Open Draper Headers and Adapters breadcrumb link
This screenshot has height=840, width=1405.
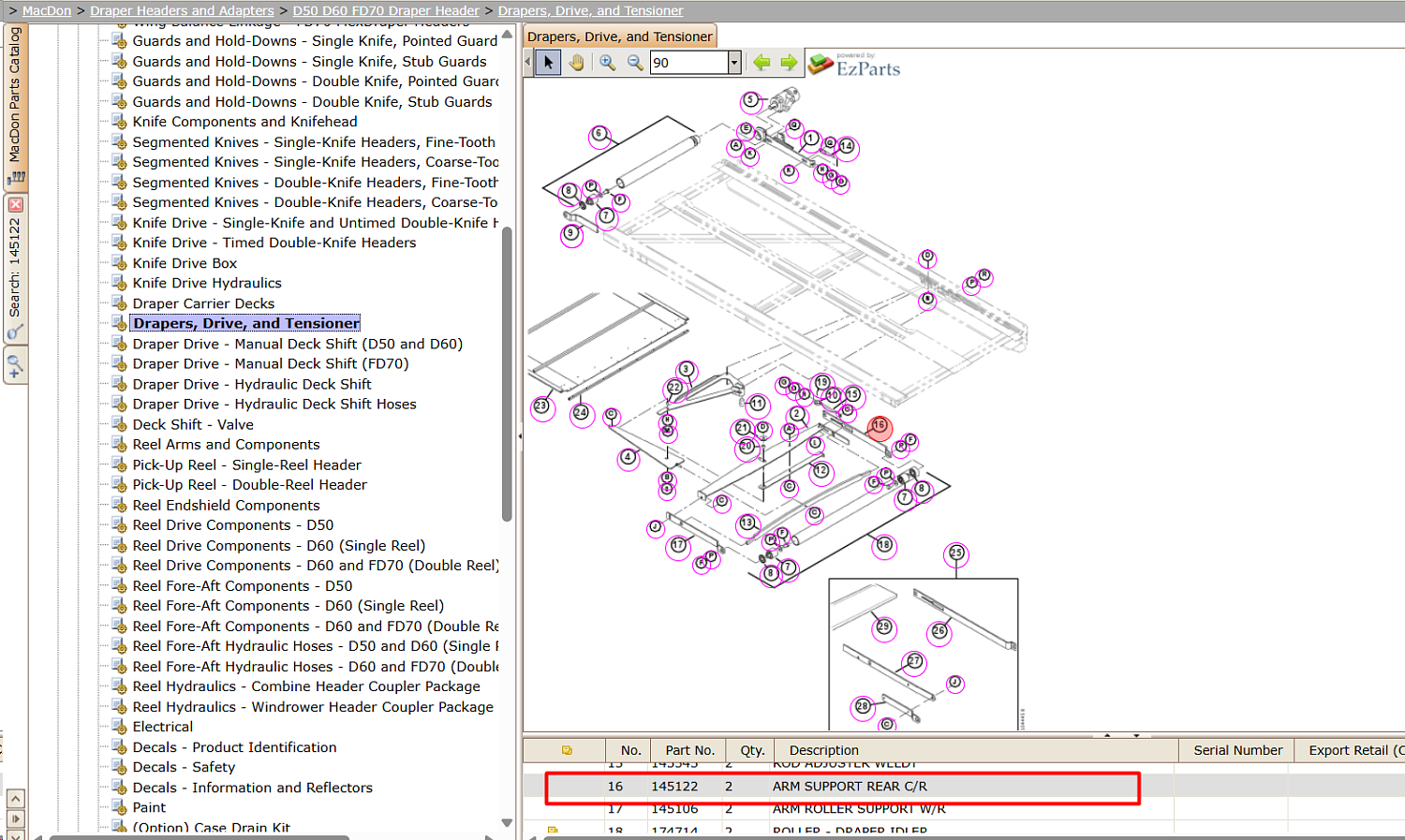(x=183, y=10)
